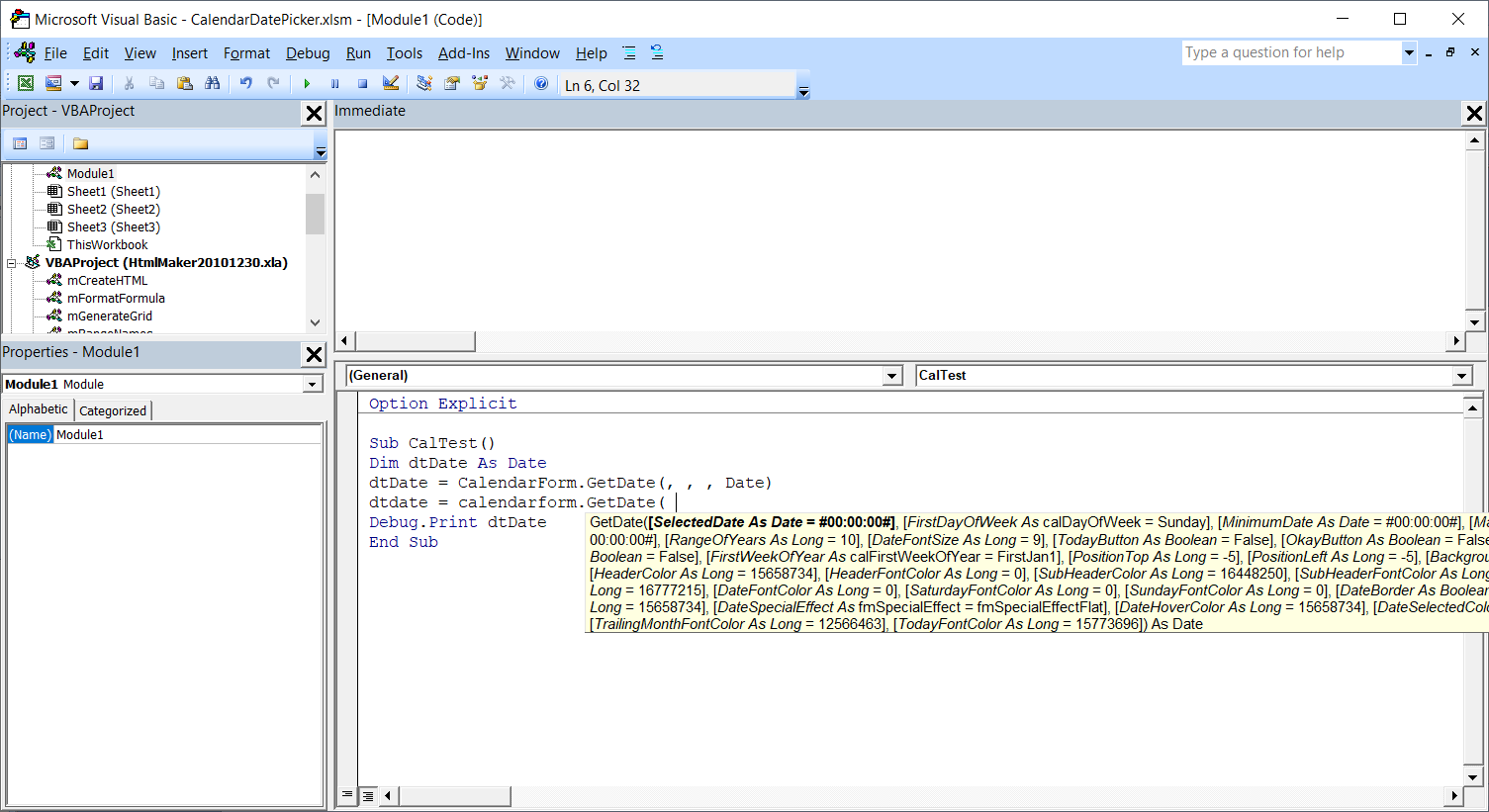Click the Break pause icon
The width and height of the screenshot is (1489, 812).
[334, 84]
